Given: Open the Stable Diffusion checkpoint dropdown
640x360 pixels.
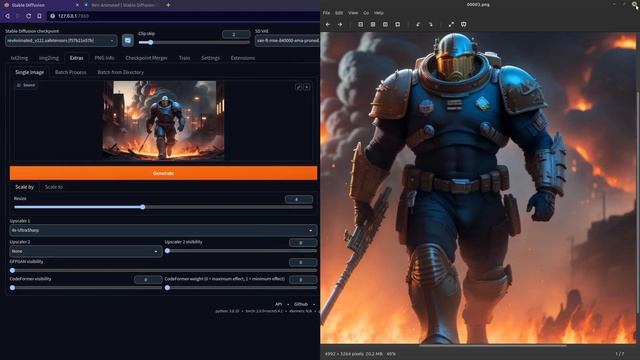Looking at the screenshot, I should pos(61,40).
